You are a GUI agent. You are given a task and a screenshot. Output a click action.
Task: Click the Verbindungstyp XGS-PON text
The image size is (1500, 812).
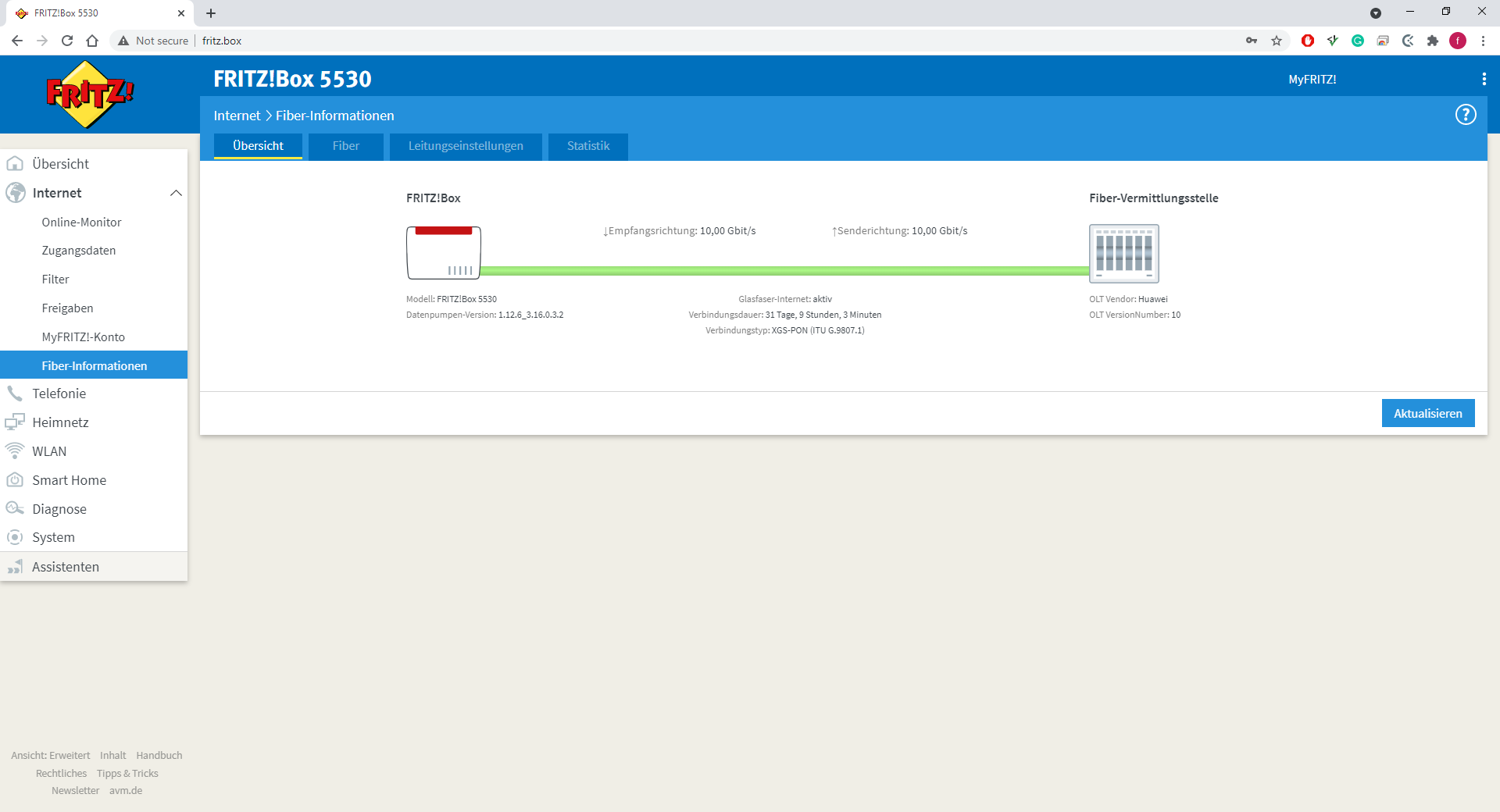[784, 331]
